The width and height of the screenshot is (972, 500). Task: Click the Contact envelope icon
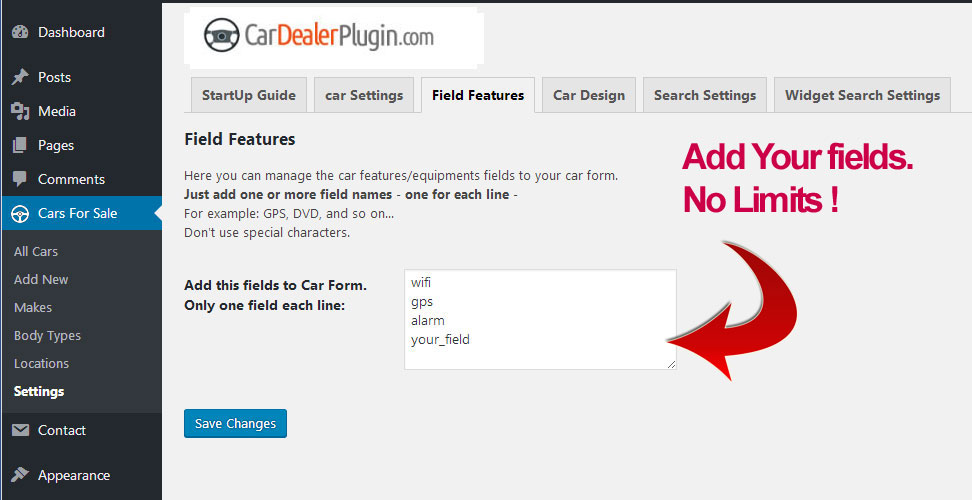(20, 430)
